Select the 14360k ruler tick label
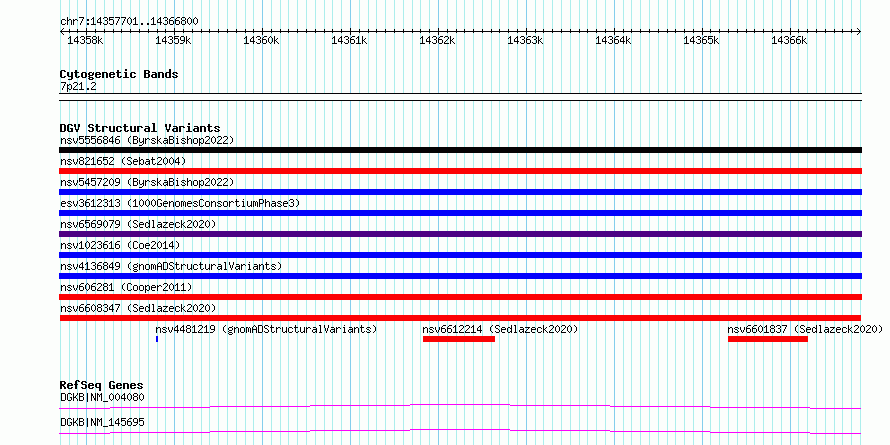890x445 pixels. [x=261, y=40]
